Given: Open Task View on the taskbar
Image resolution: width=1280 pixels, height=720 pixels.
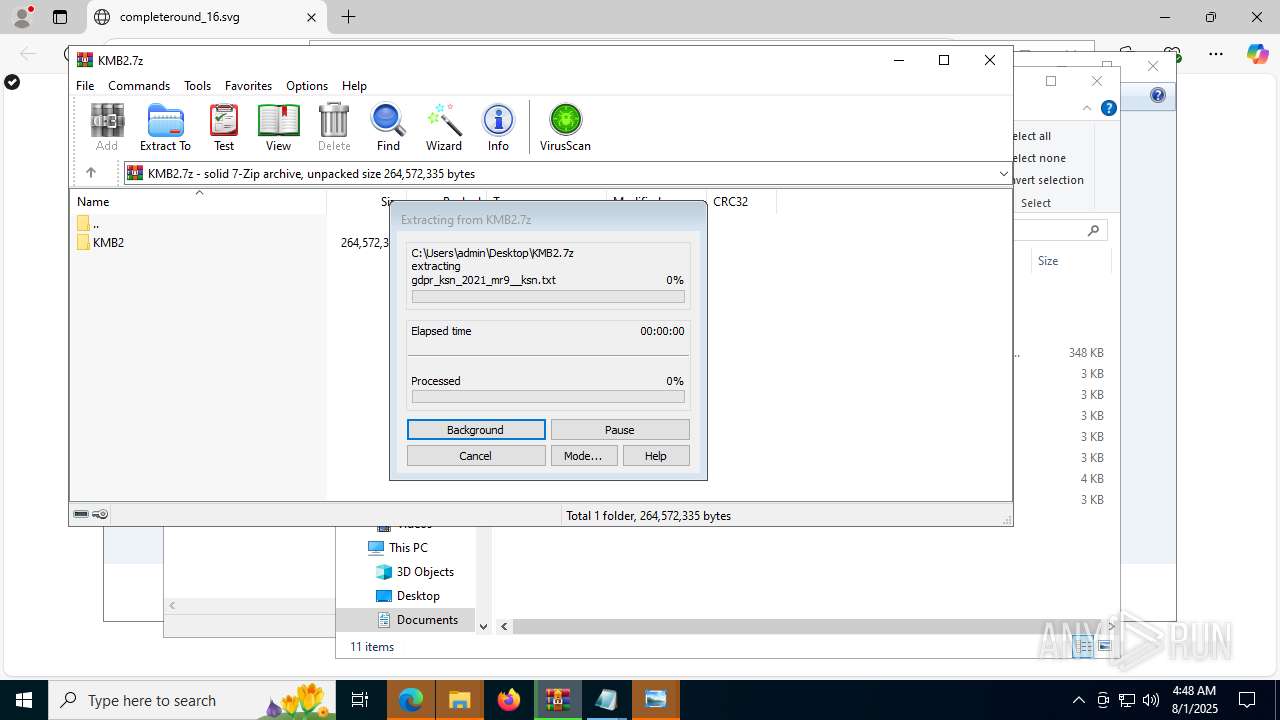Looking at the screenshot, I should click(360, 700).
